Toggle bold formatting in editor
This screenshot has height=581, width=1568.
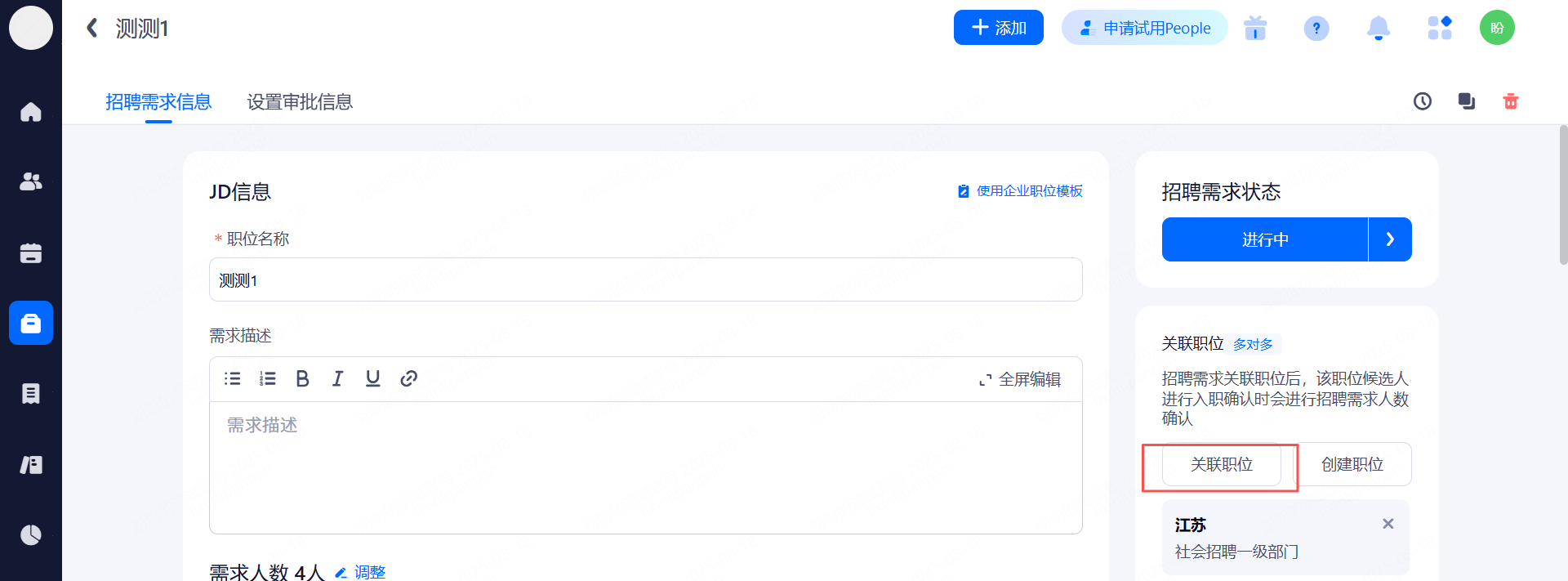pos(302,378)
